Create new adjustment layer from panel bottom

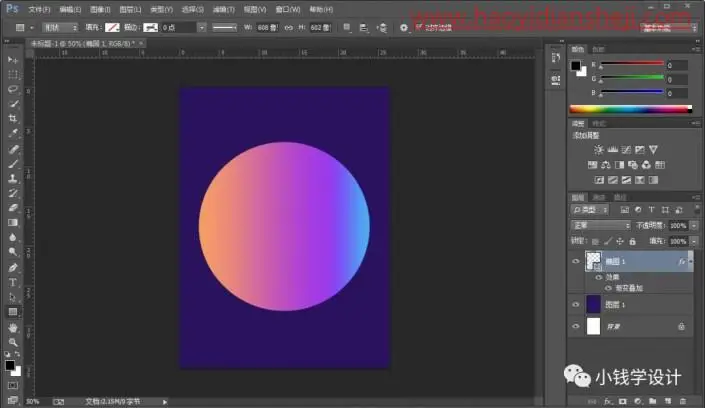coord(638,401)
